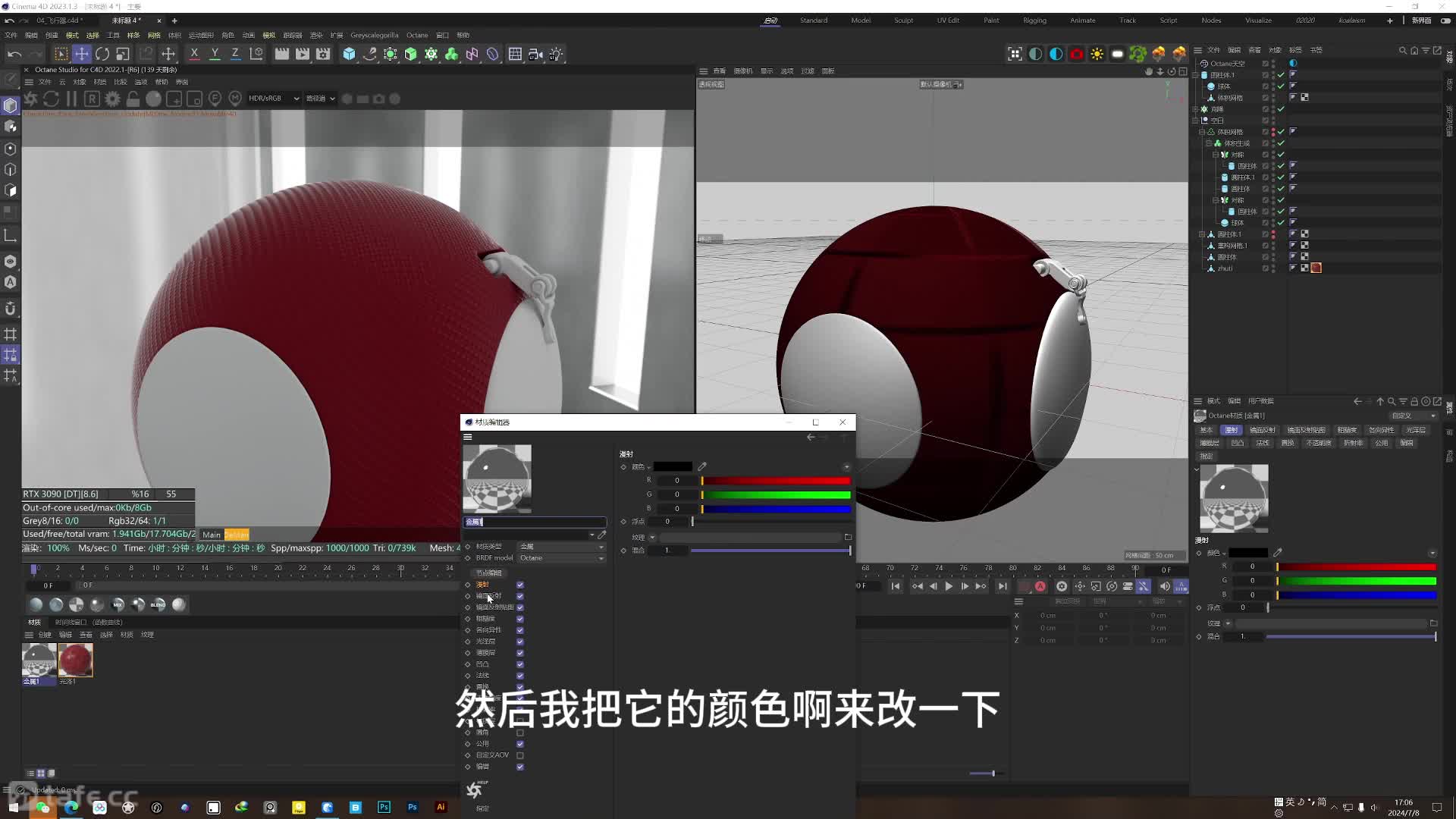Uncheck the 公用 channel checkbox

pos(520,744)
